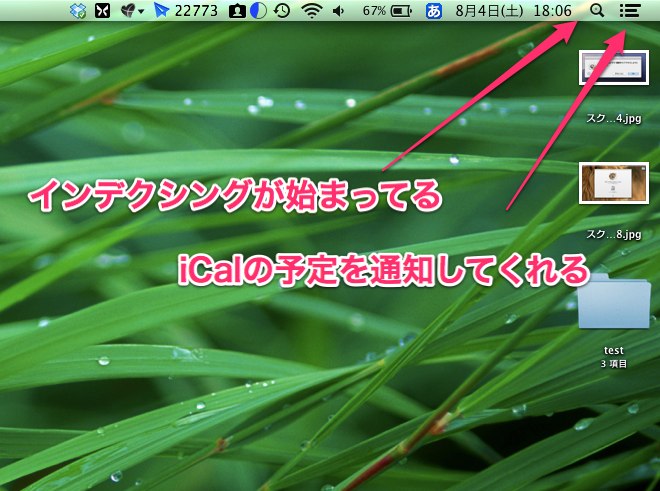Click the black butterfly menu bar icon
Image resolution: width=660 pixels, height=491 pixels.
click(102, 11)
